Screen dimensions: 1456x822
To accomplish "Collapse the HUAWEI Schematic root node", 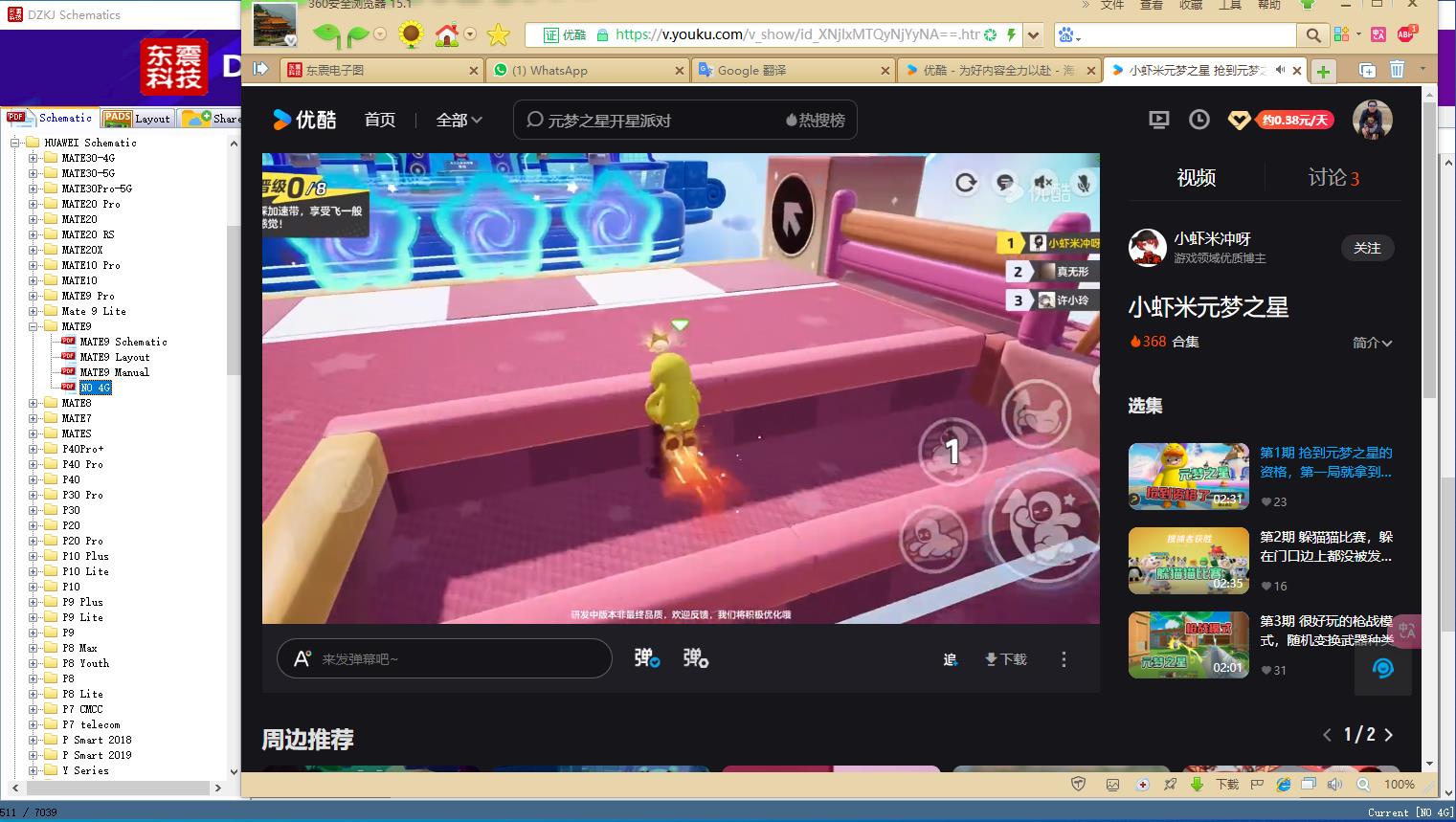I will 14,143.
